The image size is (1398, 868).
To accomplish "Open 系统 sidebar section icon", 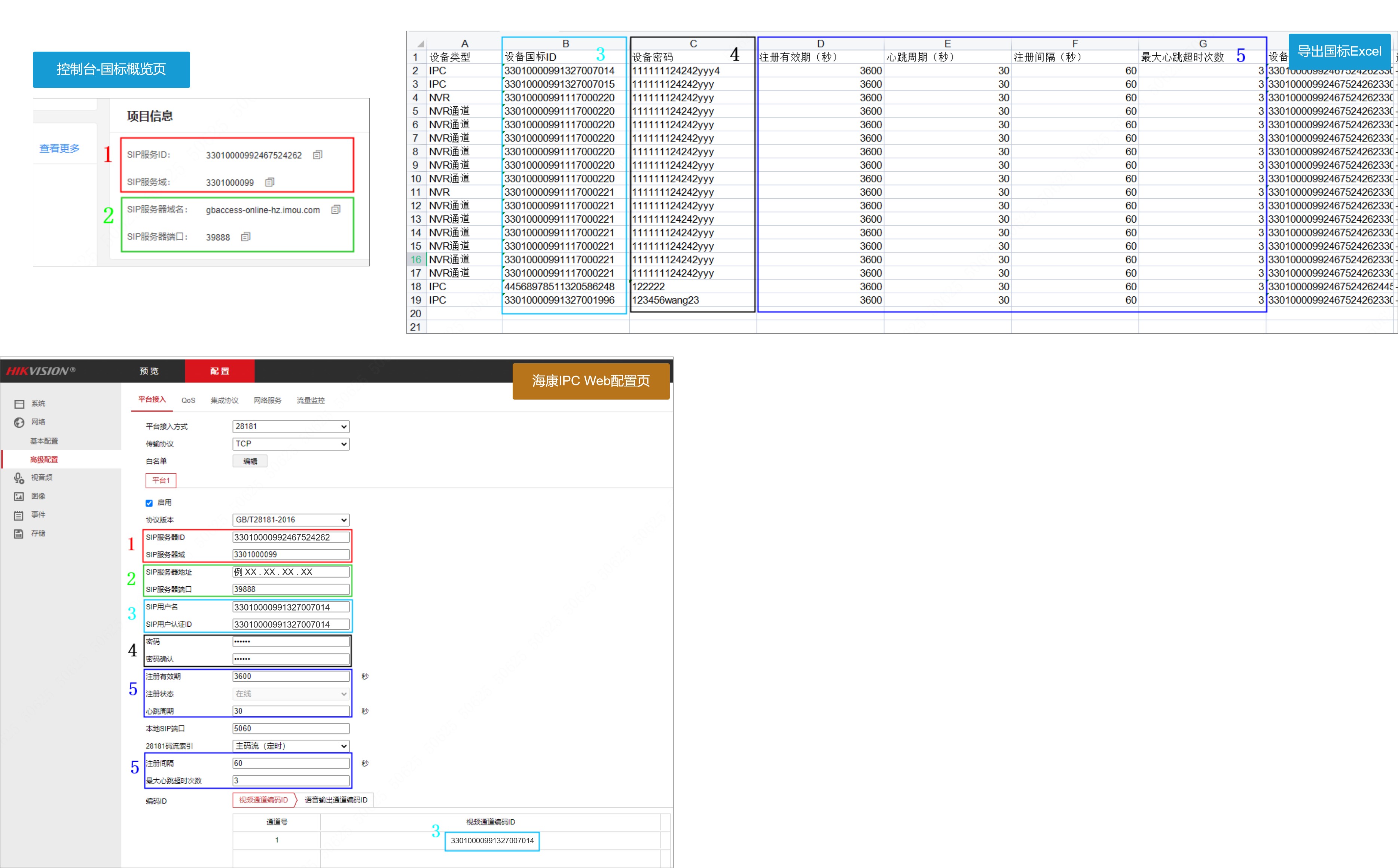I will [x=19, y=404].
